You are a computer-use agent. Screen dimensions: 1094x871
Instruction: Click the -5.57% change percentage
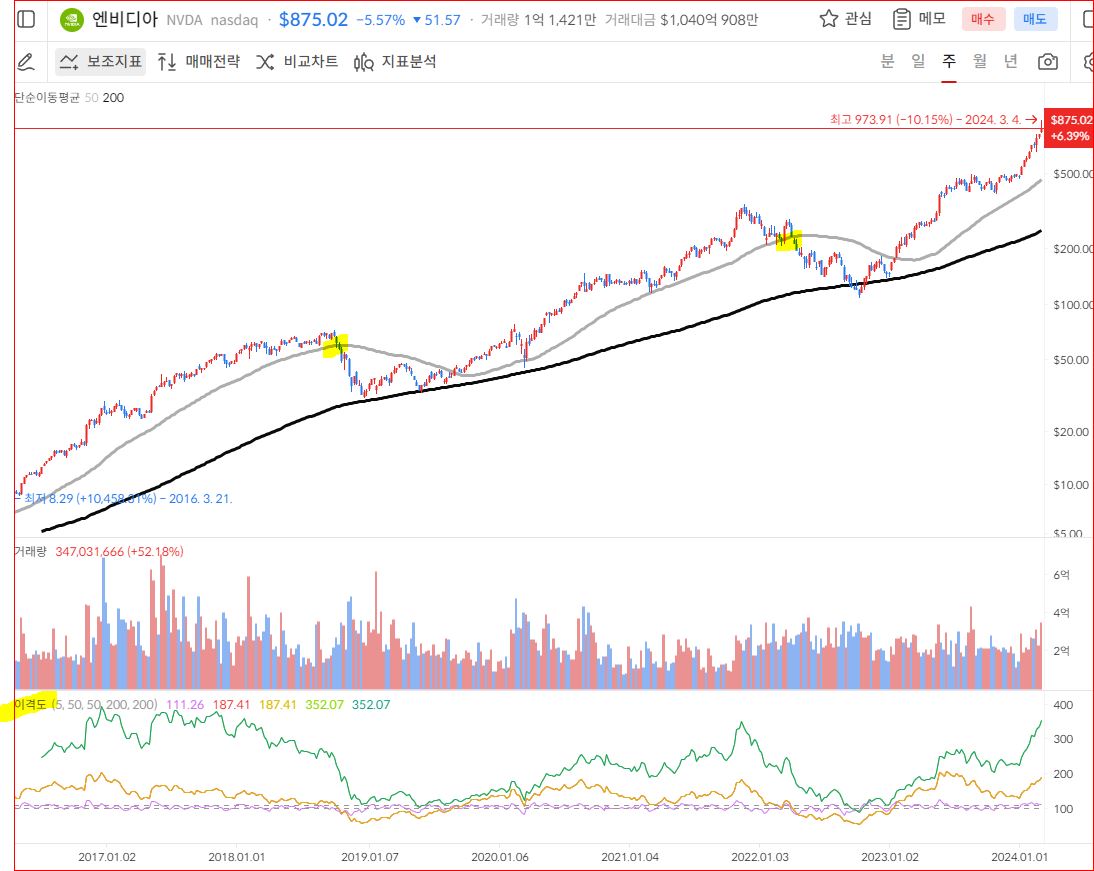(380, 20)
